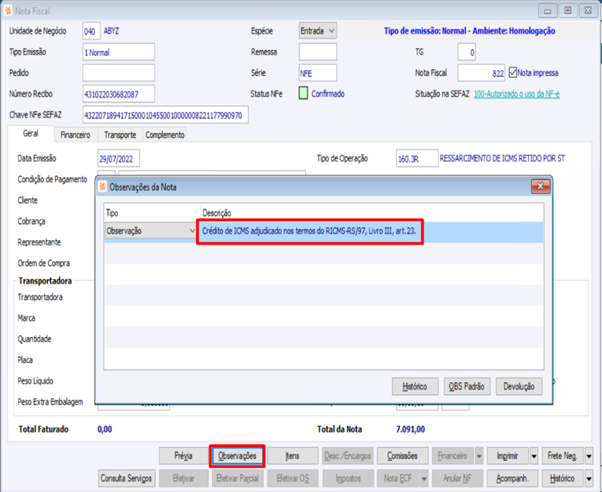Click the Comissões button

point(402,456)
